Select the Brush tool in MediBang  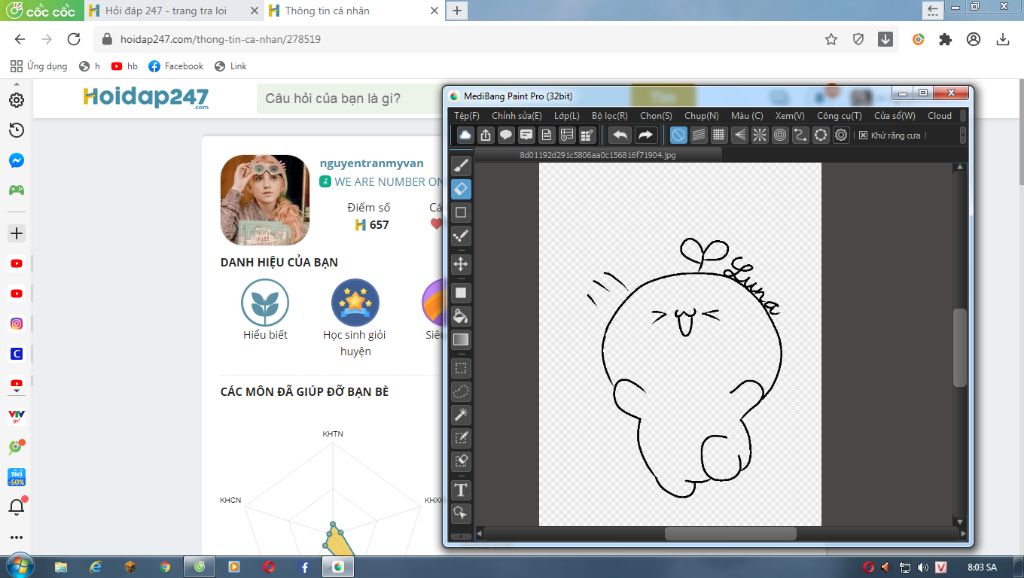[461, 165]
